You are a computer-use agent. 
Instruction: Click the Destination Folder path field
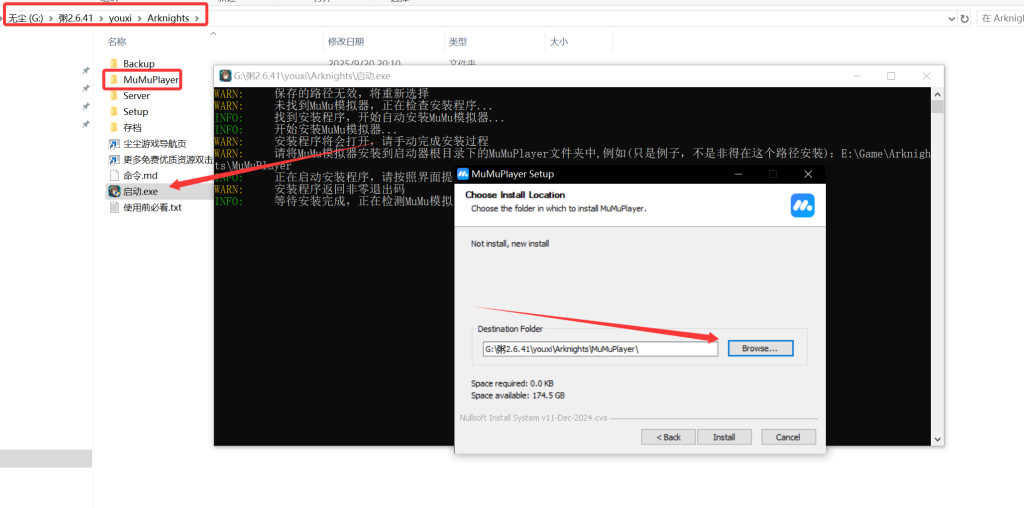click(x=600, y=349)
